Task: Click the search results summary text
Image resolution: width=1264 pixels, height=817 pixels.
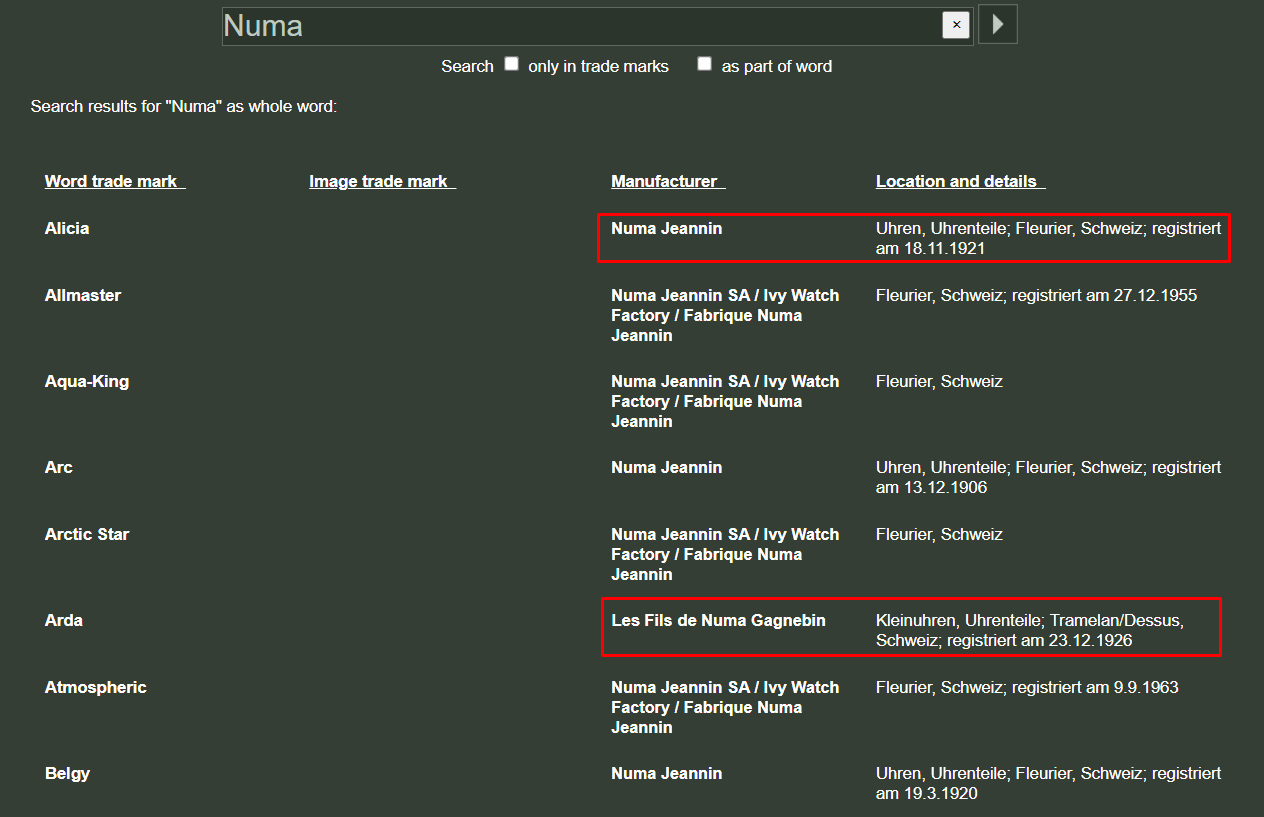Action: pyautogui.click(x=184, y=106)
